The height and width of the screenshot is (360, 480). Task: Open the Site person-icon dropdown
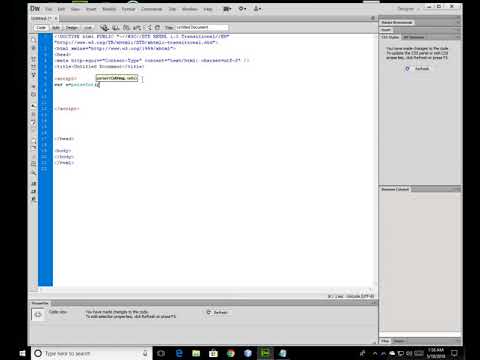coord(257,9)
